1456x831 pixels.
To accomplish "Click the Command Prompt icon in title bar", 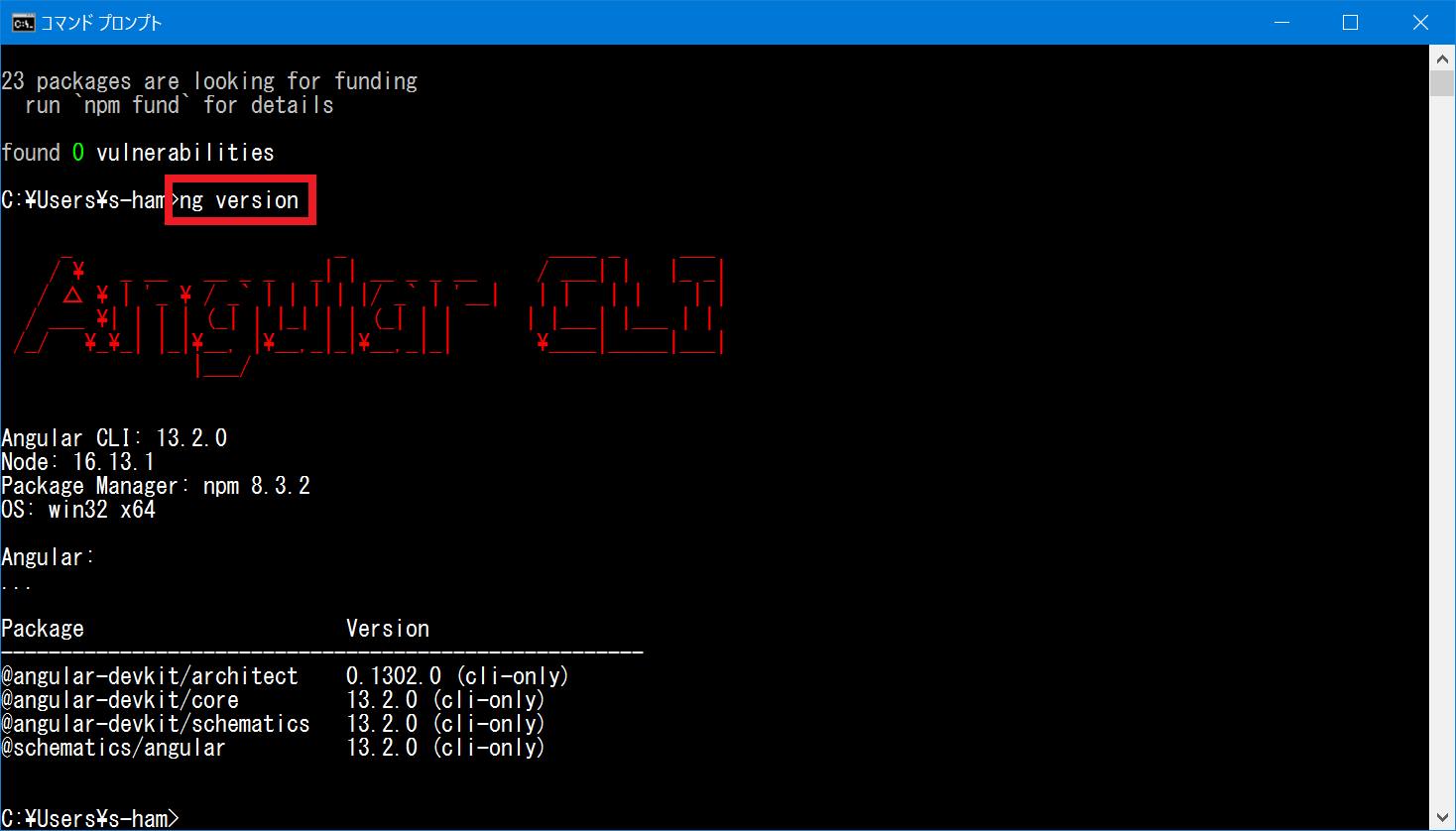I will tap(22, 23).
